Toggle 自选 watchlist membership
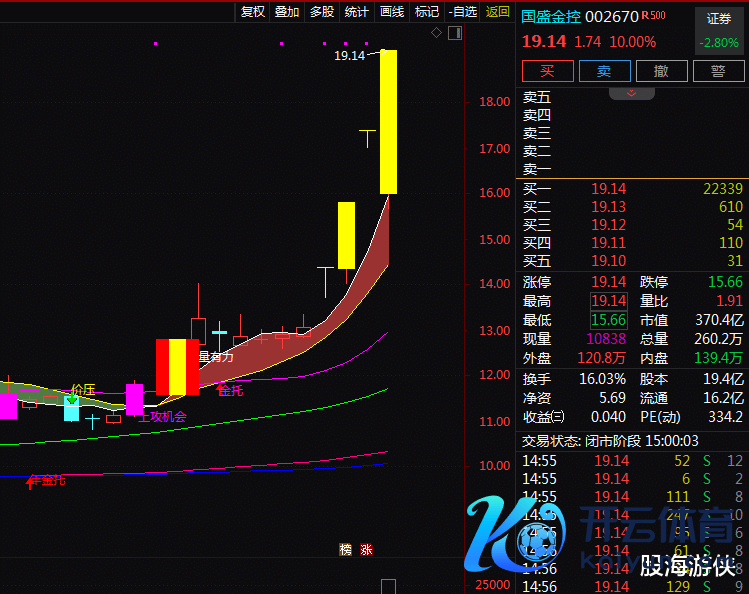The width and height of the screenshot is (749, 594). point(462,12)
